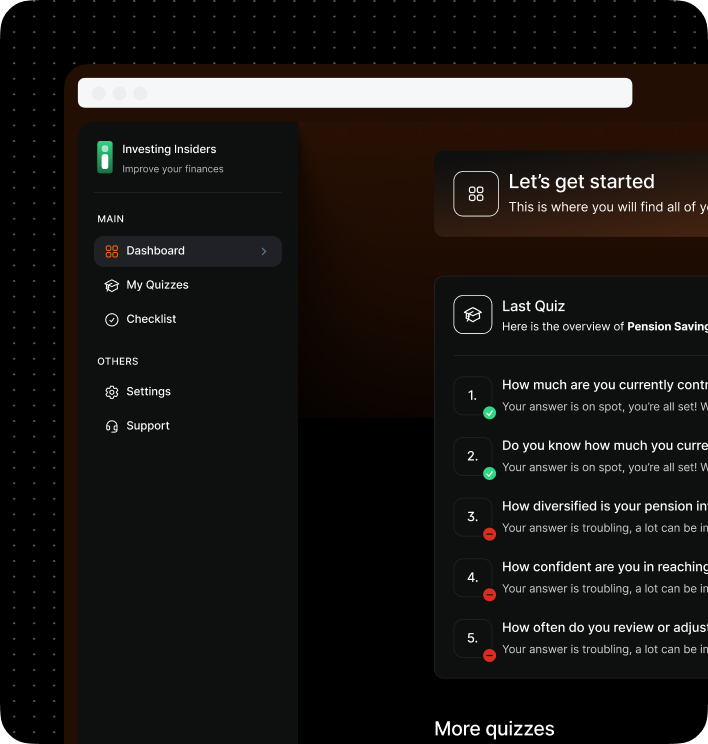The width and height of the screenshot is (708, 744).
Task: Click the Improve your finances tagline
Action: tap(173, 169)
